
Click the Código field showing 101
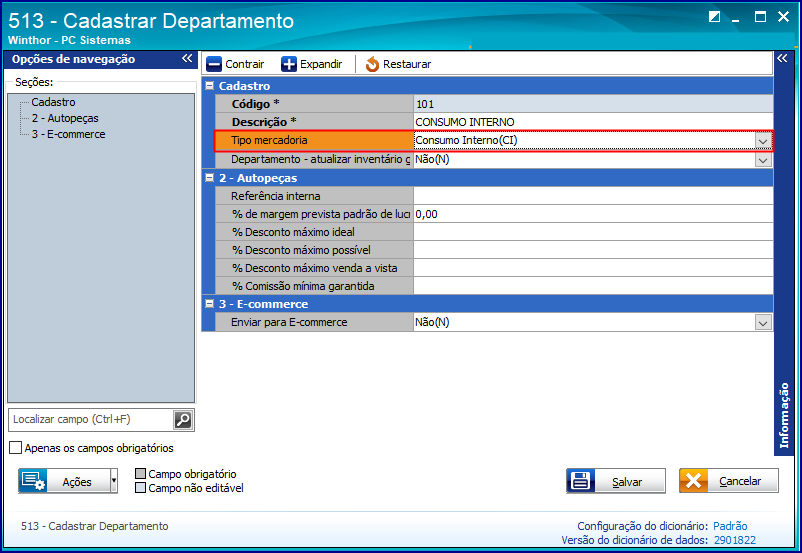pyautogui.click(x=593, y=104)
